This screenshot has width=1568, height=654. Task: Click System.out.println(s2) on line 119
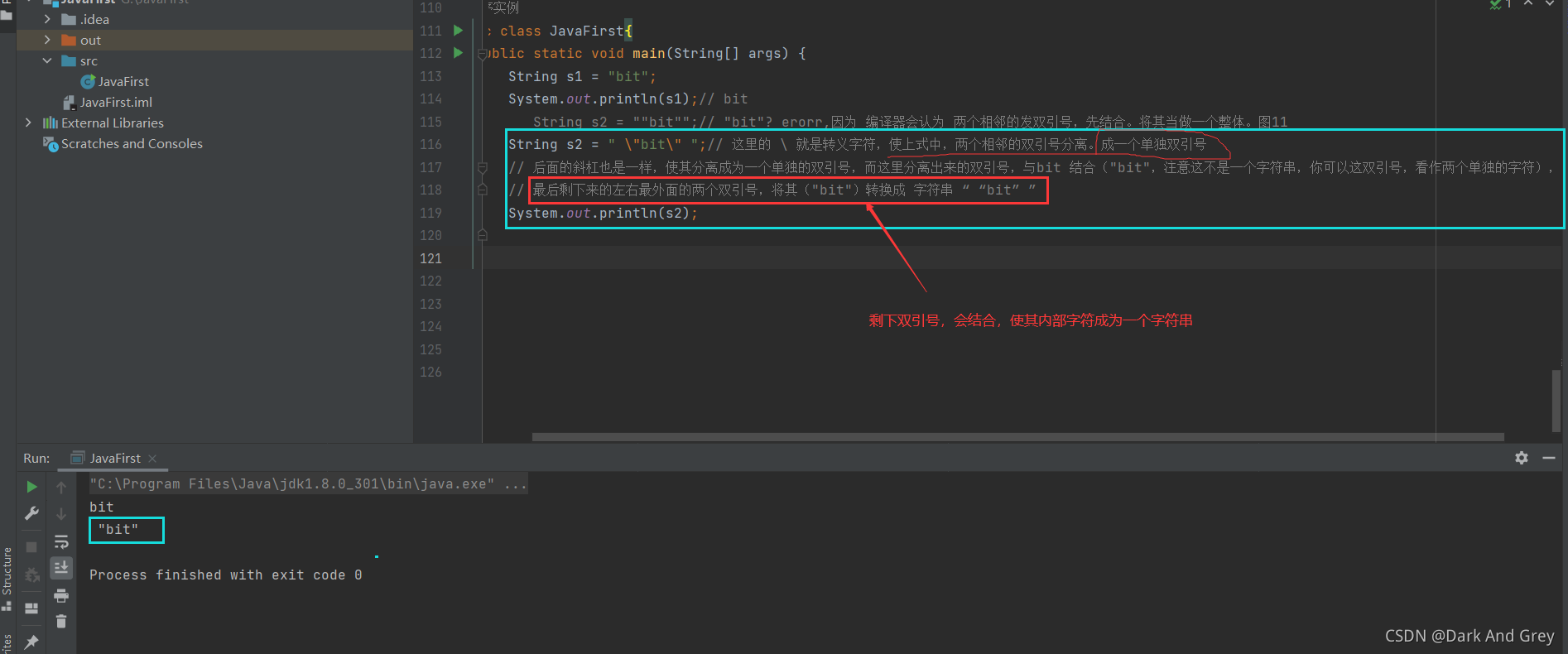click(x=603, y=213)
